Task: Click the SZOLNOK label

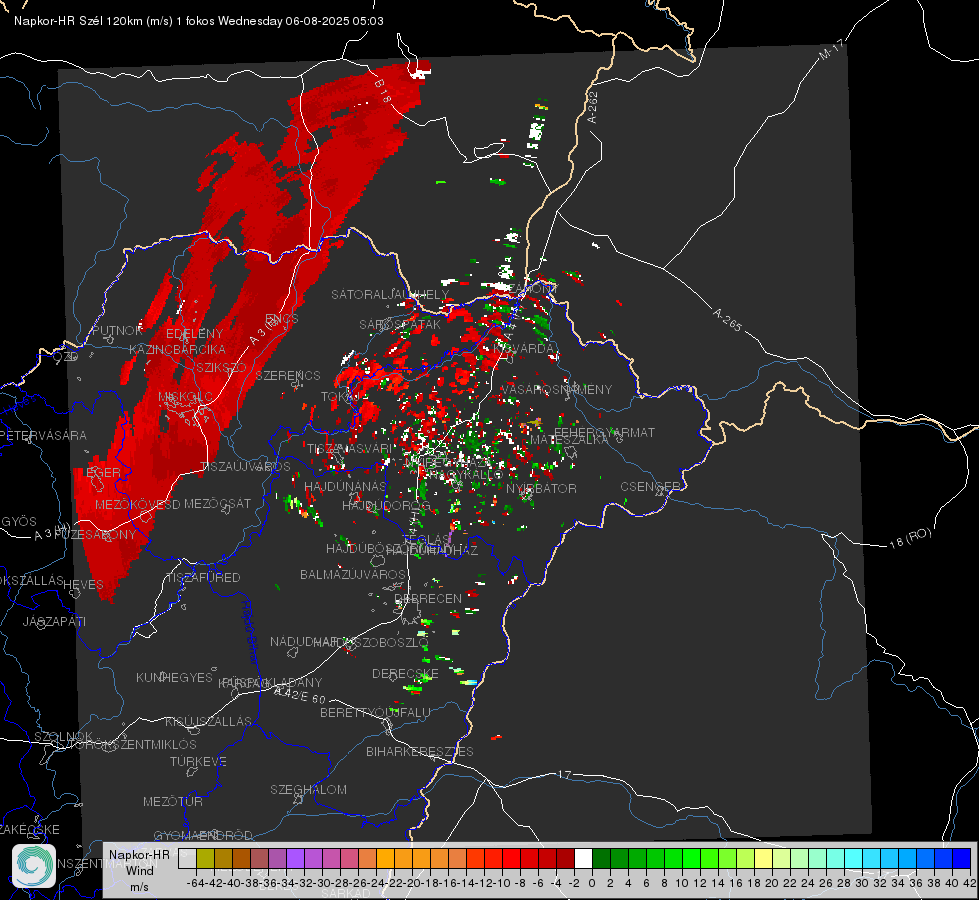Action: [63, 736]
